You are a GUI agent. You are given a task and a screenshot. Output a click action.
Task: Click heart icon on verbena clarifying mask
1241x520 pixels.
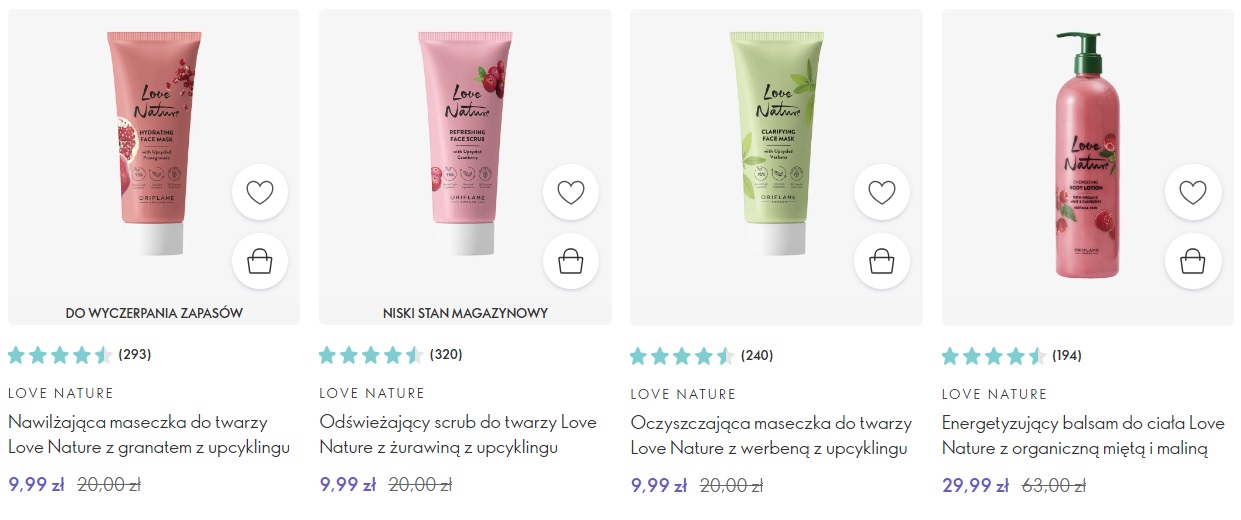(x=882, y=192)
